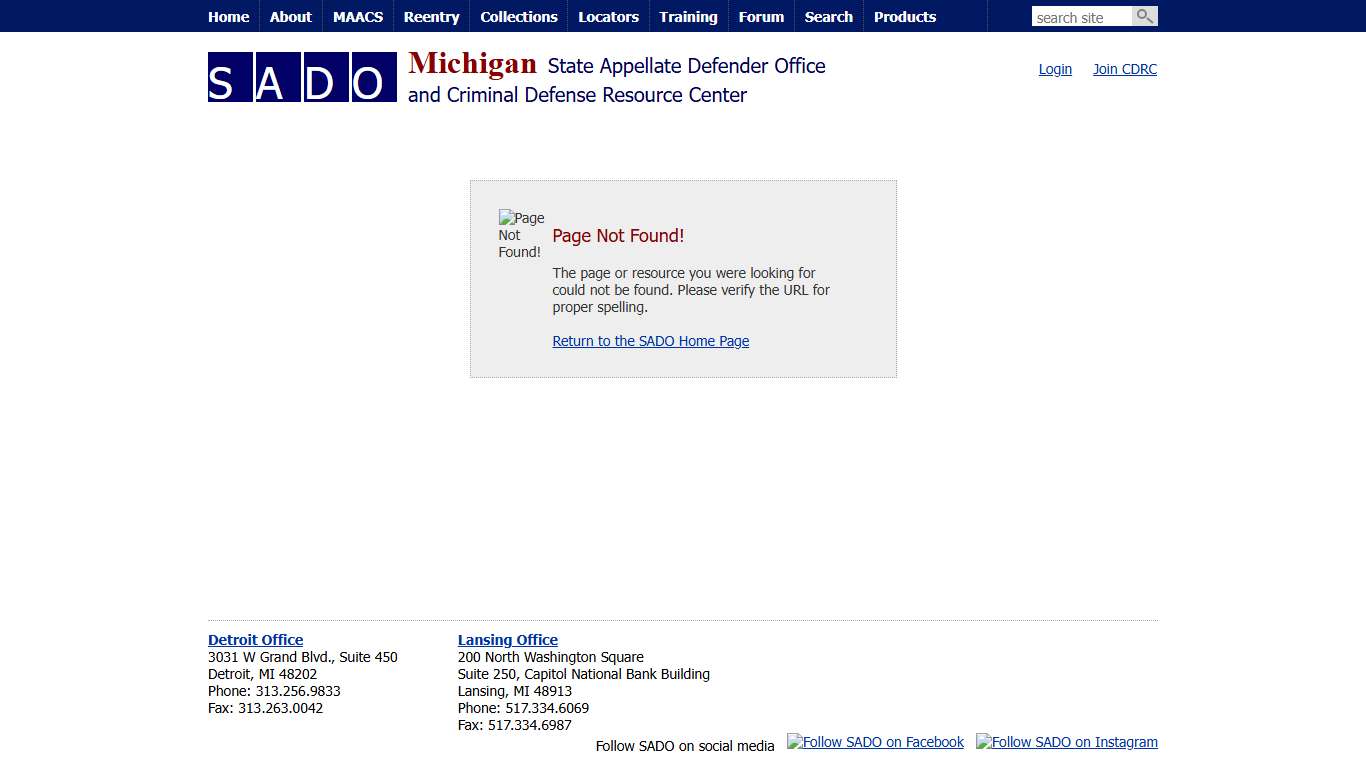Open the Locators menu item
The height and width of the screenshot is (768, 1366).
pyautogui.click(x=608, y=16)
